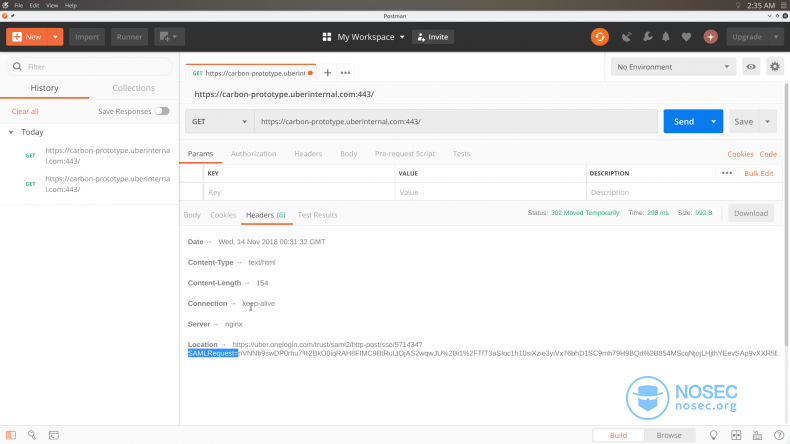The image size is (790, 444).
Task: Open the request Headers tab
Action: point(308,154)
